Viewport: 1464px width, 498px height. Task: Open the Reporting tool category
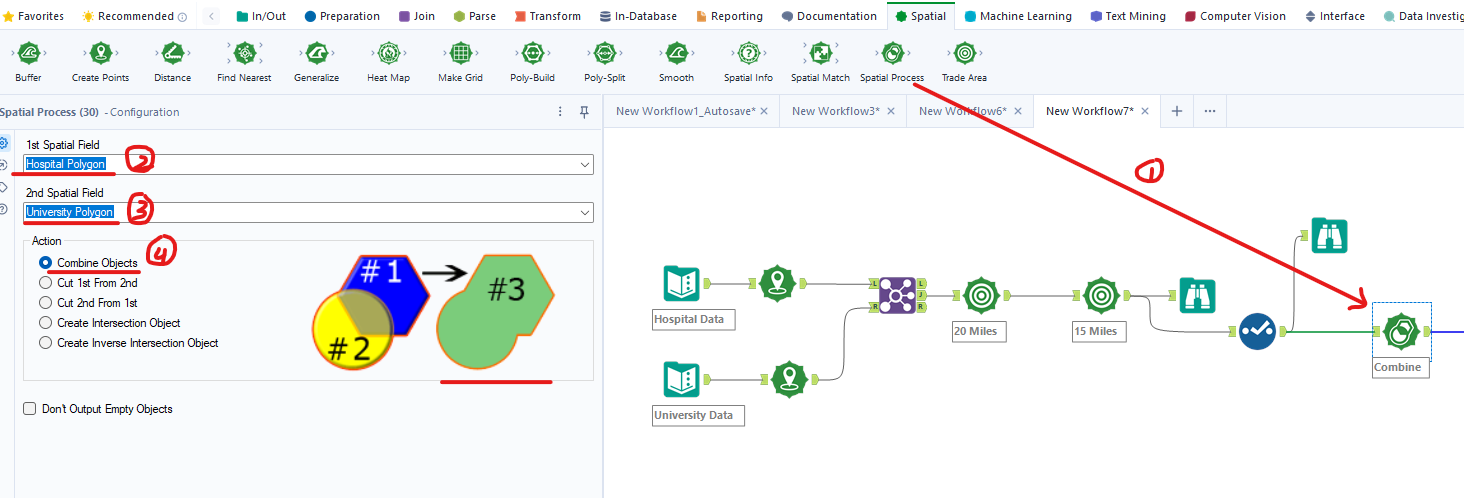tap(729, 16)
